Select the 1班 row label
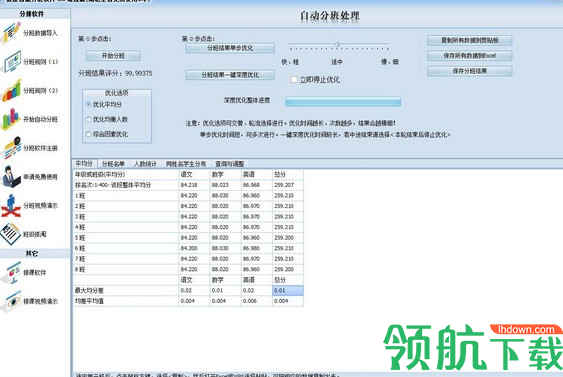Screen dimensions: 563x377 80,196
